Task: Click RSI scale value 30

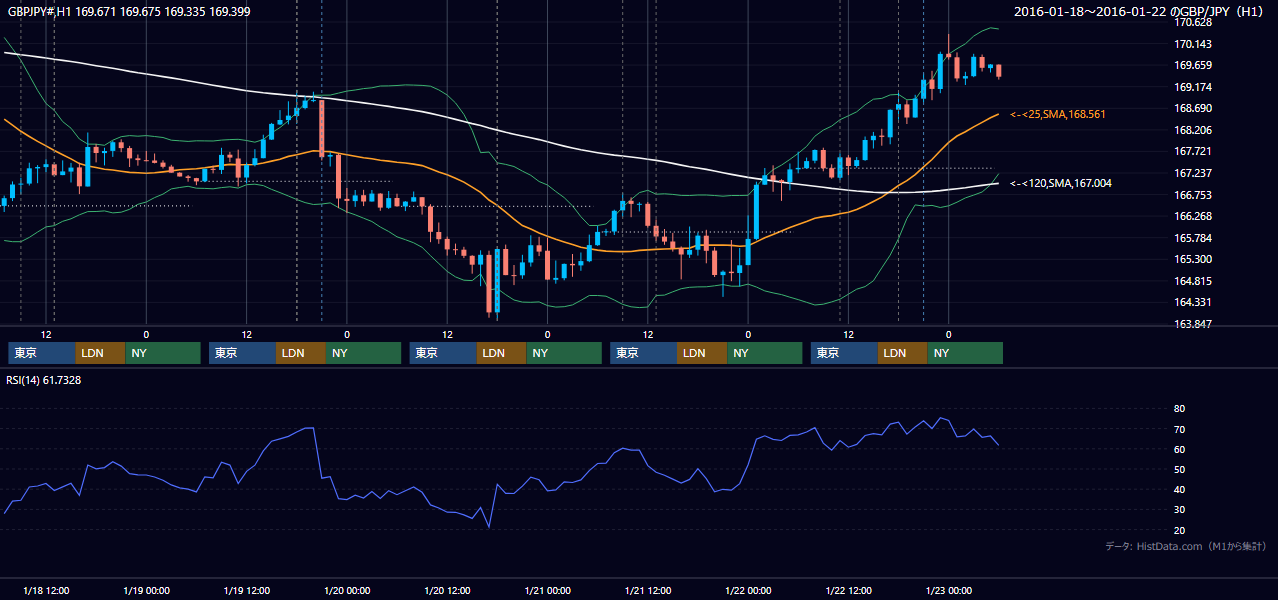Action: [x=1180, y=510]
